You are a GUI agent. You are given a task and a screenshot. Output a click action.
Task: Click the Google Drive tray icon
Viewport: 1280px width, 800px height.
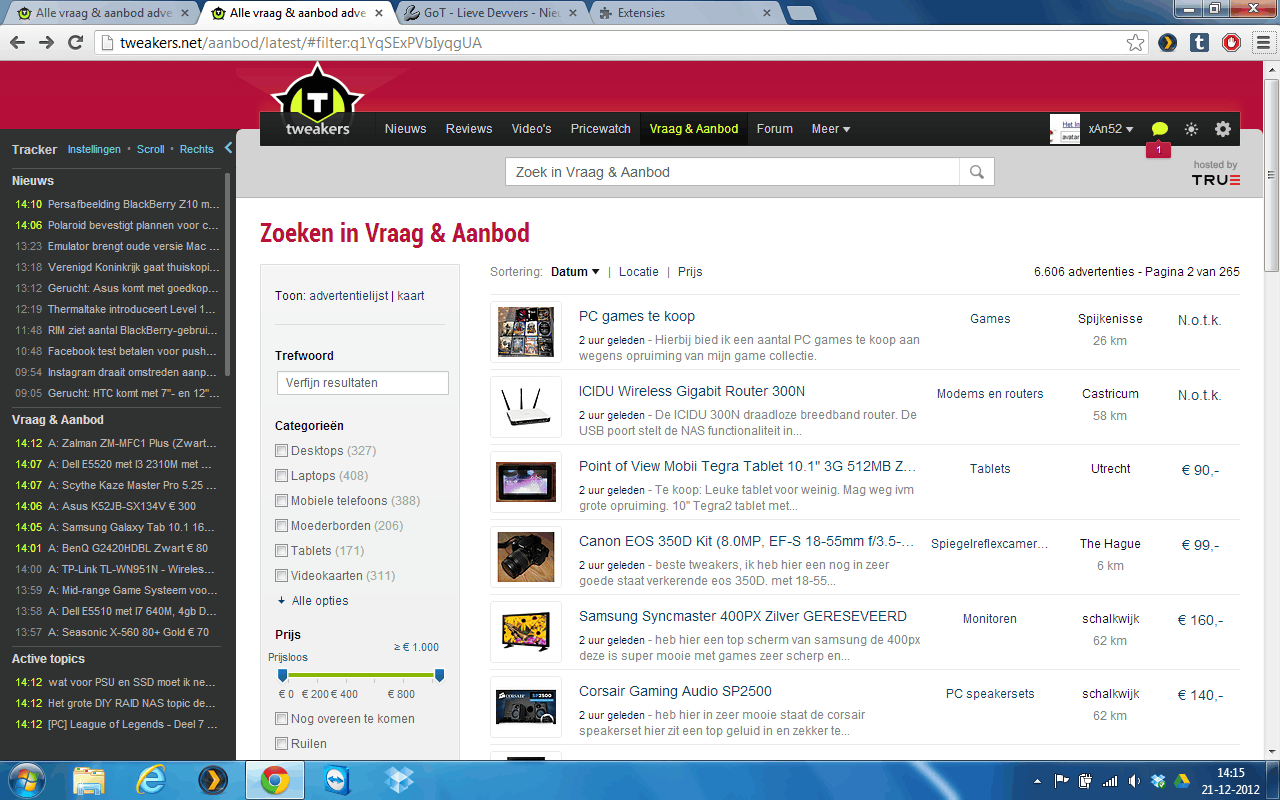[x=1181, y=781]
